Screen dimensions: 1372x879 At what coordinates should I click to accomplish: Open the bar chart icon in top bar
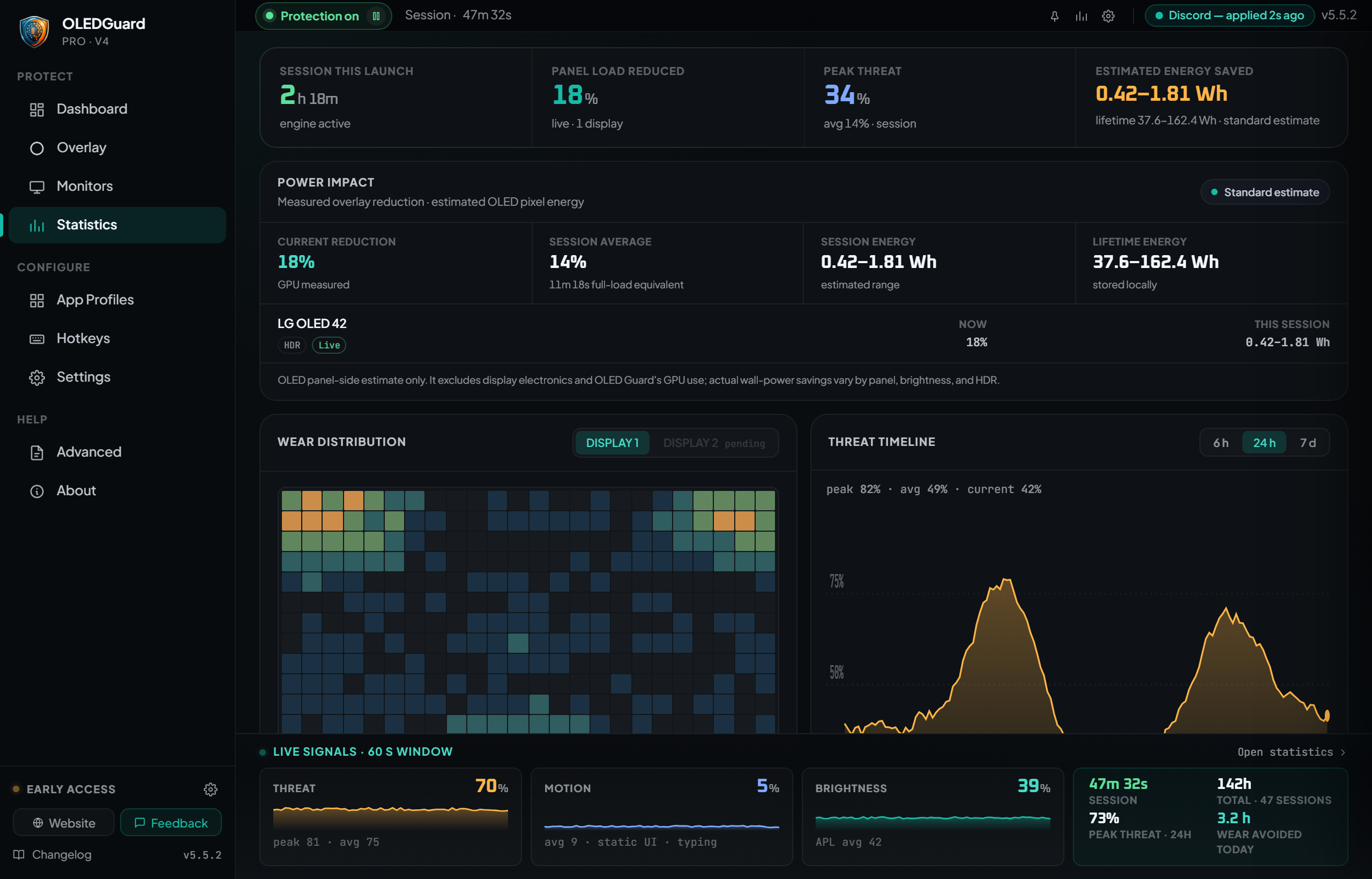[x=1081, y=16]
